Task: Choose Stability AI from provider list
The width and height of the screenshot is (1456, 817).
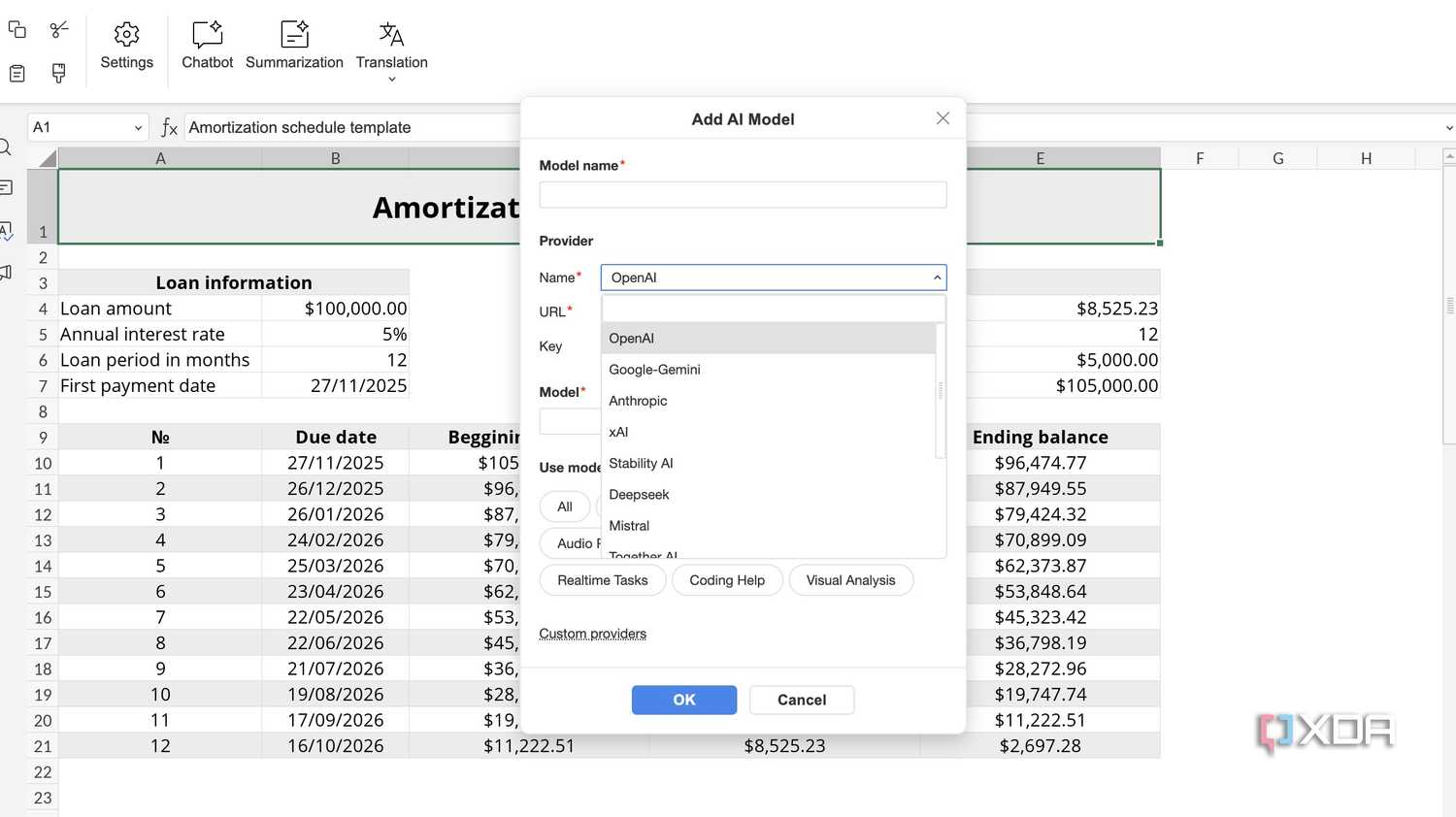Action: coord(769,463)
